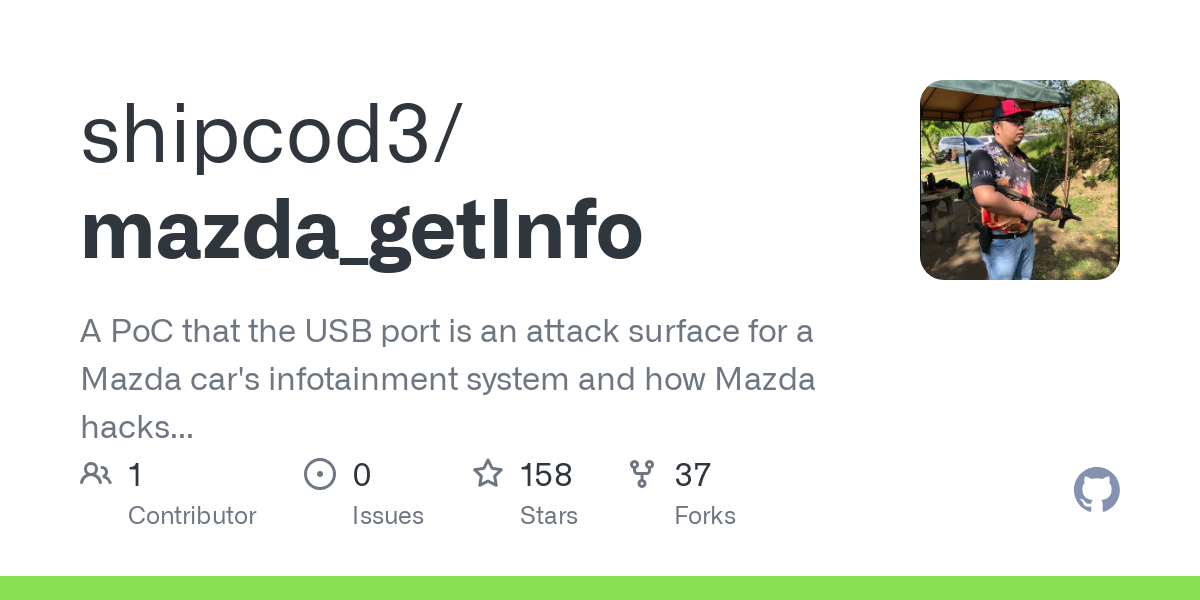
Task: Open the GitHub octocat logo
Action: pyautogui.click(x=1097, y=490)
